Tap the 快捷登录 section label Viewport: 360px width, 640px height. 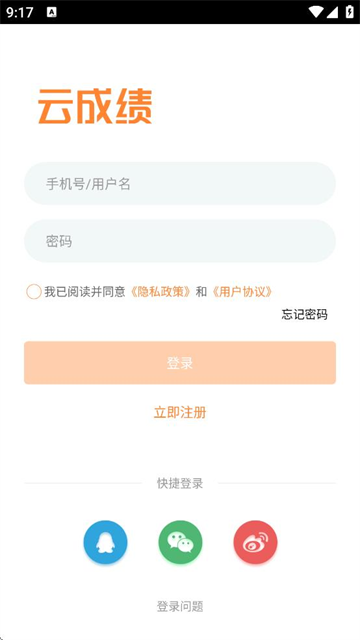[180, 483]
